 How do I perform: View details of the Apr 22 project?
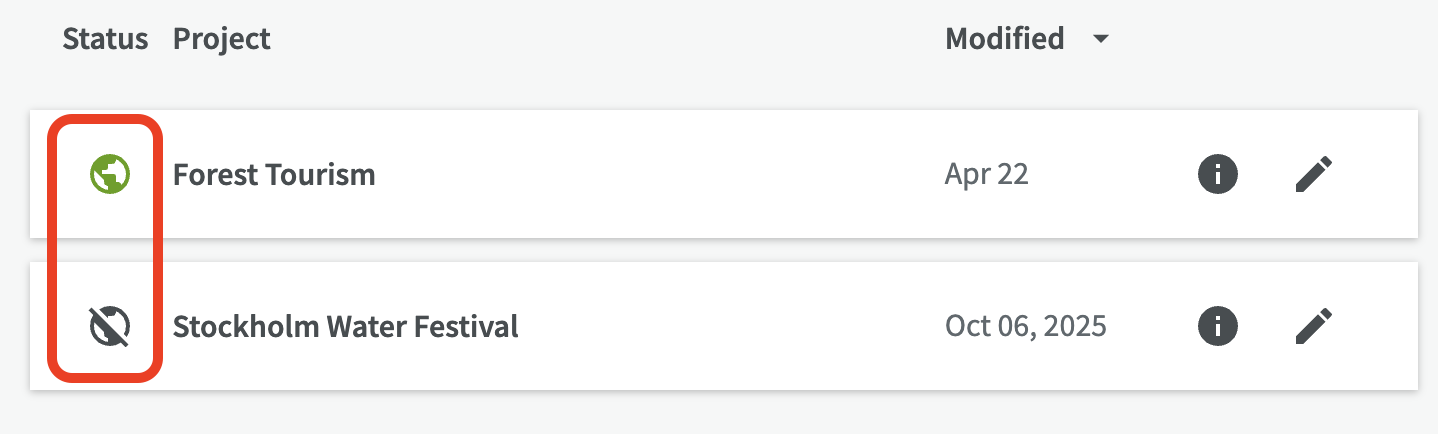1217,175
